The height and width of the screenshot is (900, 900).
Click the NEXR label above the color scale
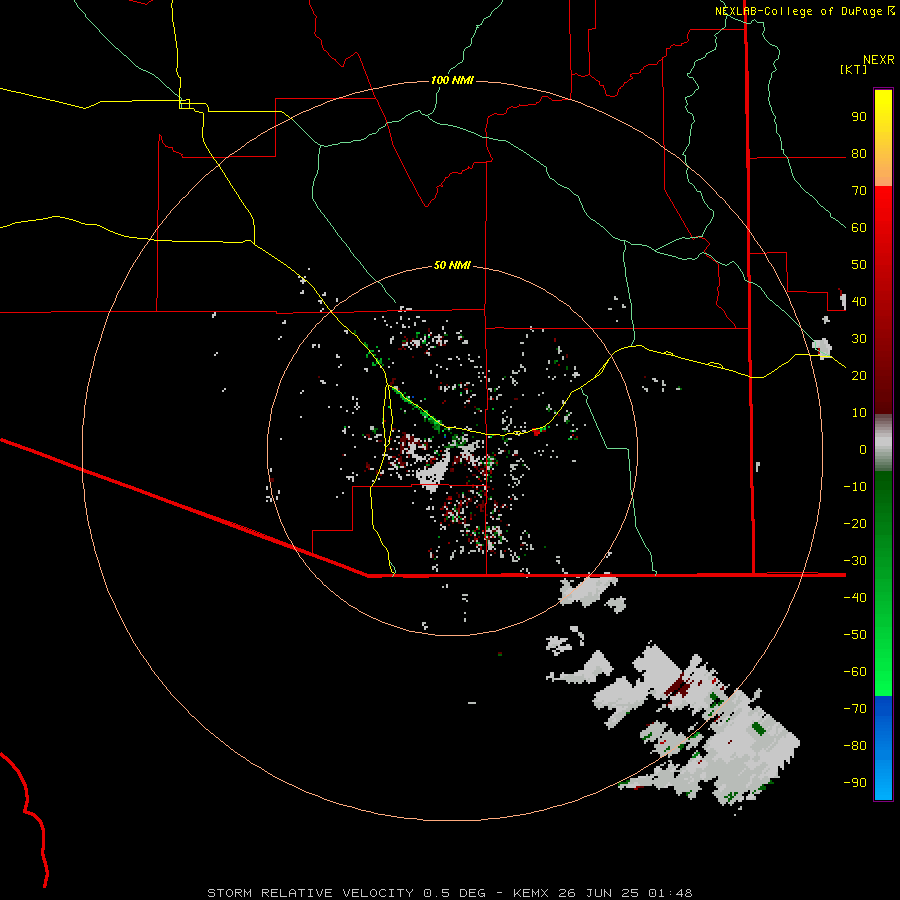[879, 60]
